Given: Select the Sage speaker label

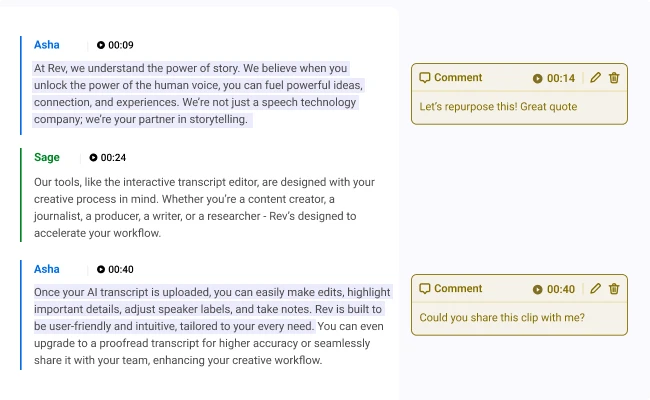Looking at the screenshot, I should click(x=47, y=158).
